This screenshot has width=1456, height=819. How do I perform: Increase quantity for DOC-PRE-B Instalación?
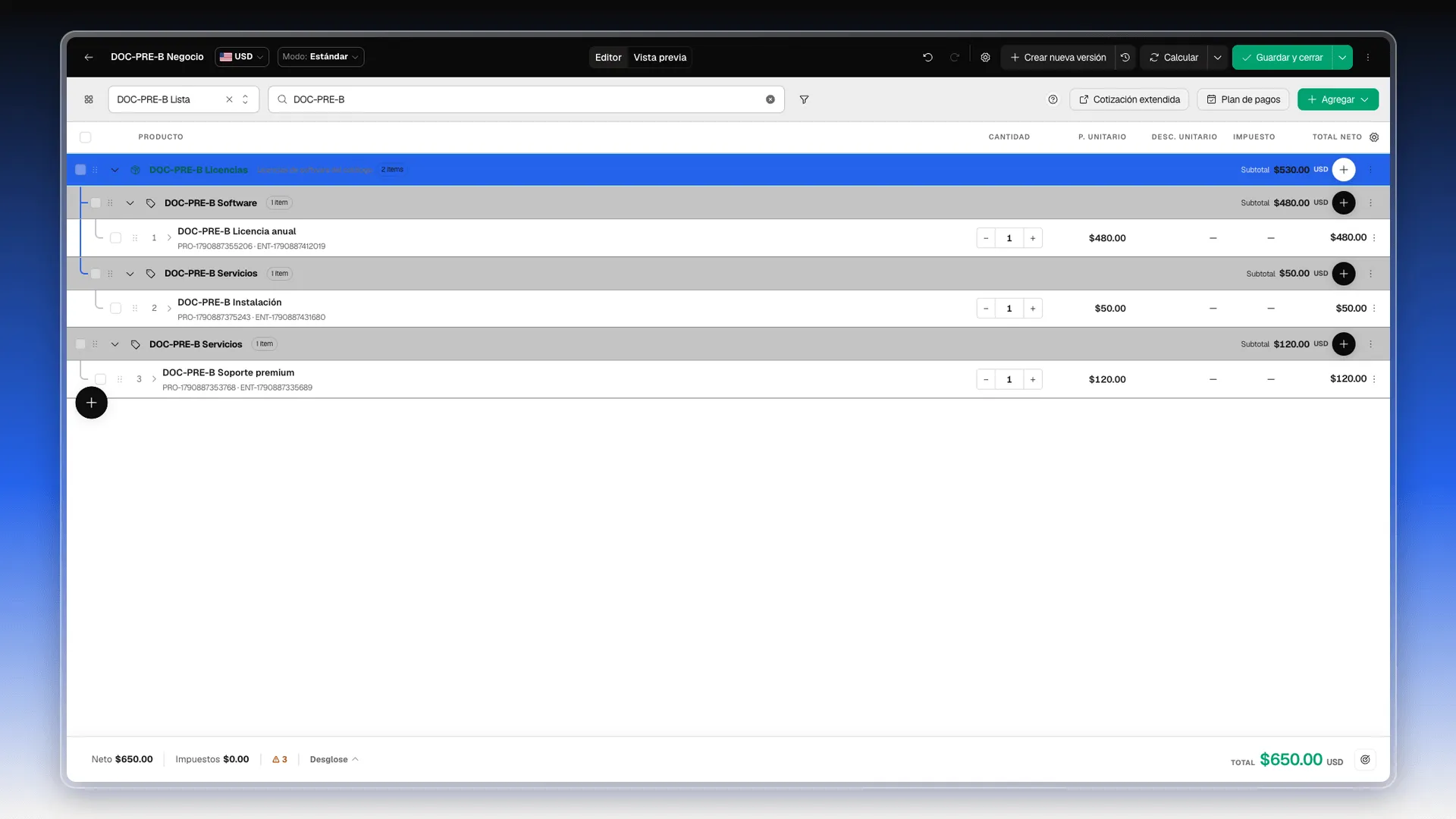click(x=1033, y=308)
